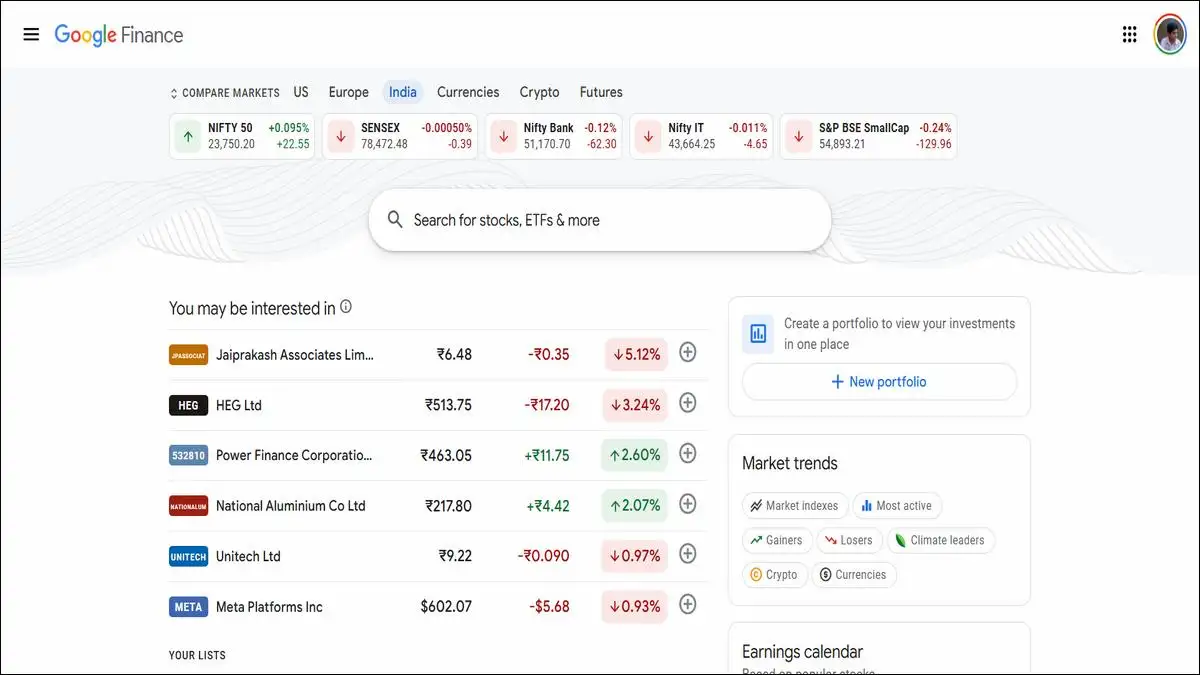Click the 'YOUR LISTS' heading
1200x675 pixels.
[197, 656]
